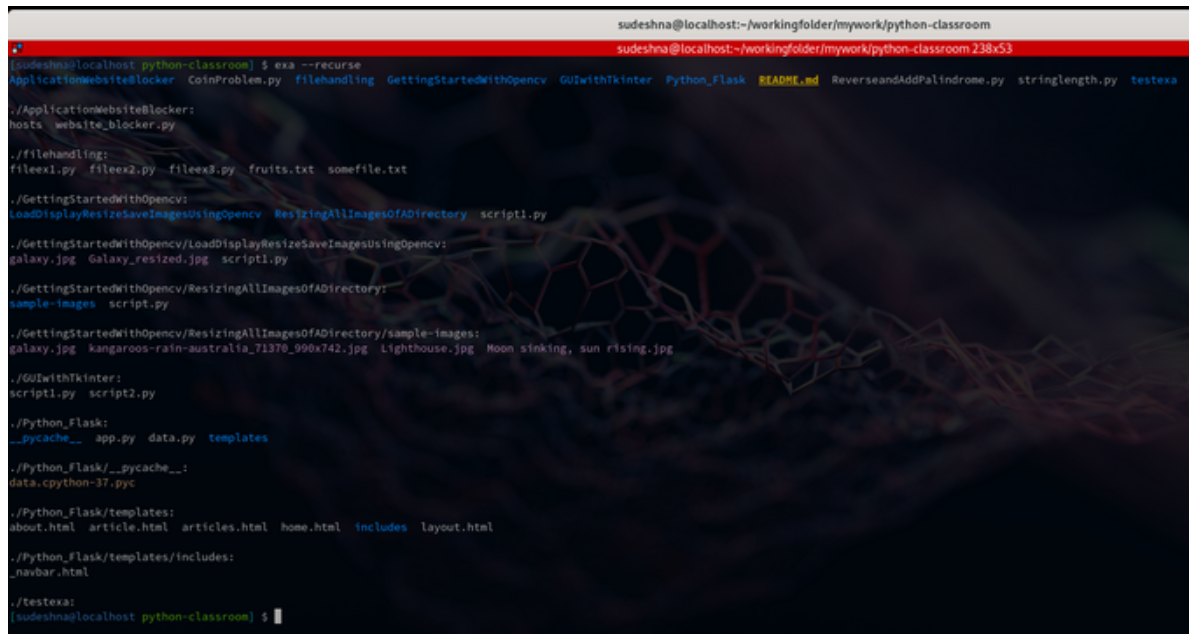
Task: Select 'layout.html' file name
Action: (x=457, y=528)
